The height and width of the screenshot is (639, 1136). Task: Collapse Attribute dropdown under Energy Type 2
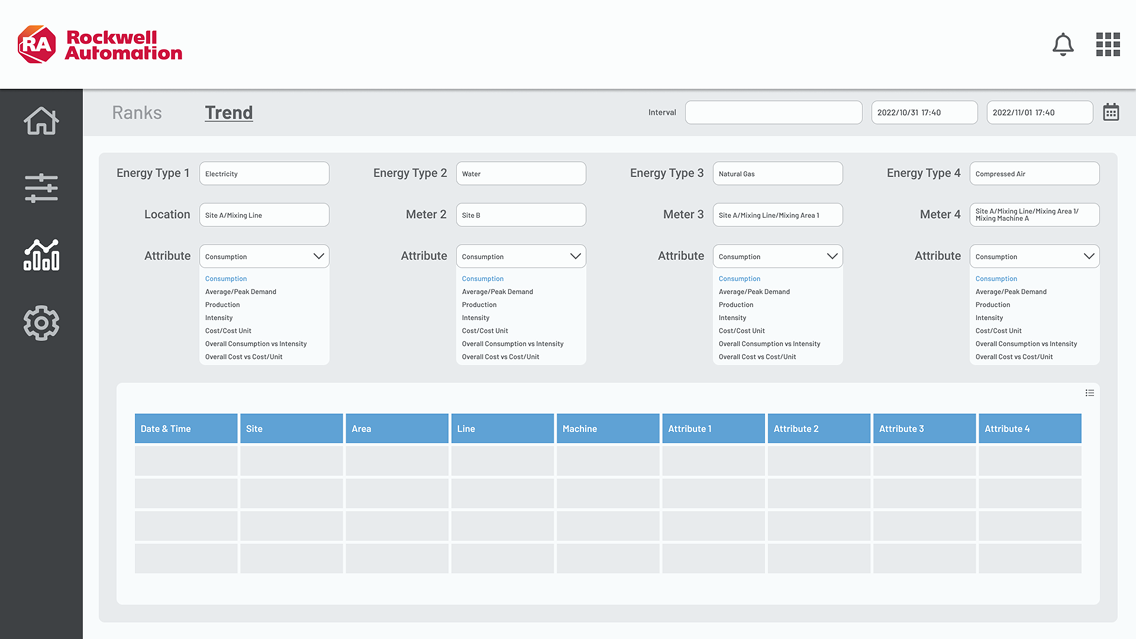521,256
